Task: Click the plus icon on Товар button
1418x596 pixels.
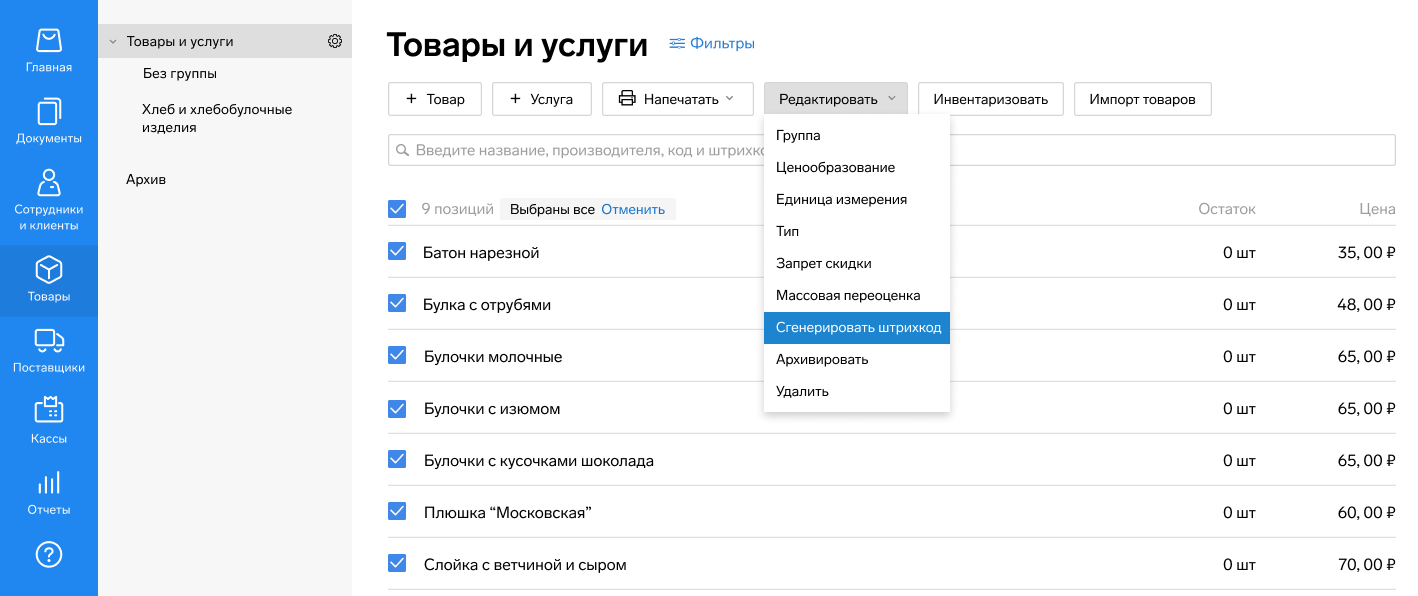Action: click(x=411, y=99)
